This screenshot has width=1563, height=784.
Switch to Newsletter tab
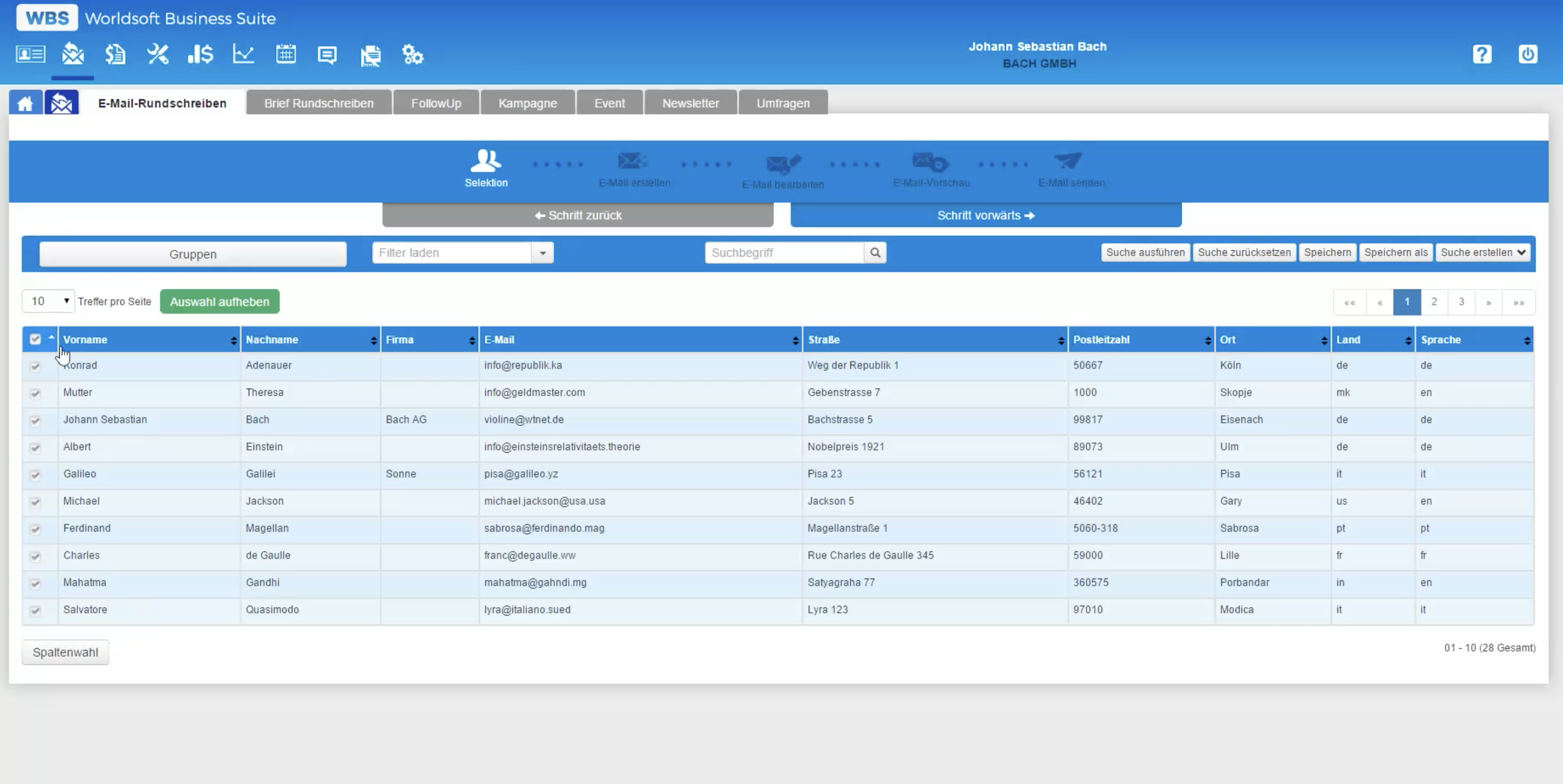pyautogui.click(x=690, y=103)
